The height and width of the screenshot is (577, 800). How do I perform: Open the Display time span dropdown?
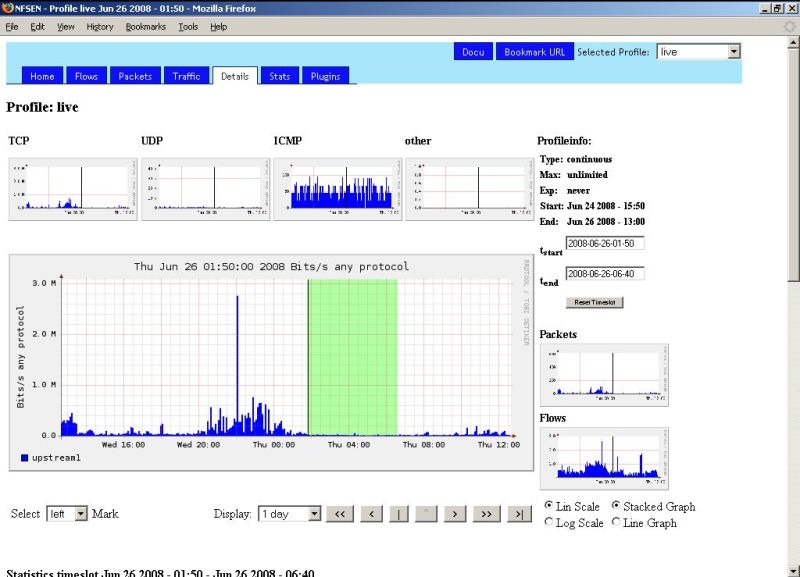click(x=290, y=514)
